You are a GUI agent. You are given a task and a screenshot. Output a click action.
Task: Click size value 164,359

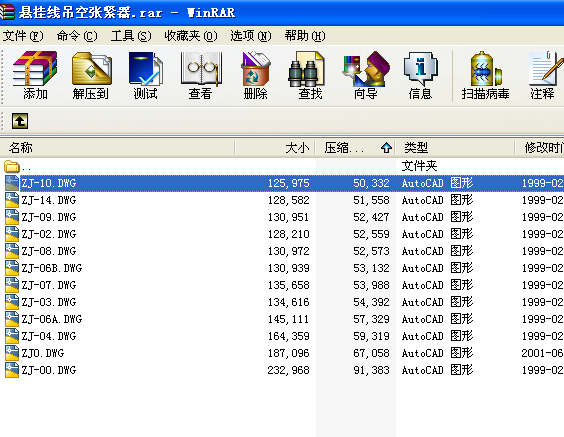288,336
